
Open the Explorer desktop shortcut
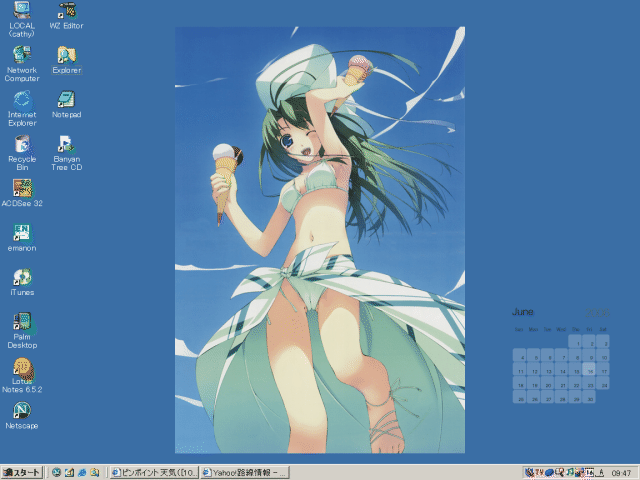(66, 54)
